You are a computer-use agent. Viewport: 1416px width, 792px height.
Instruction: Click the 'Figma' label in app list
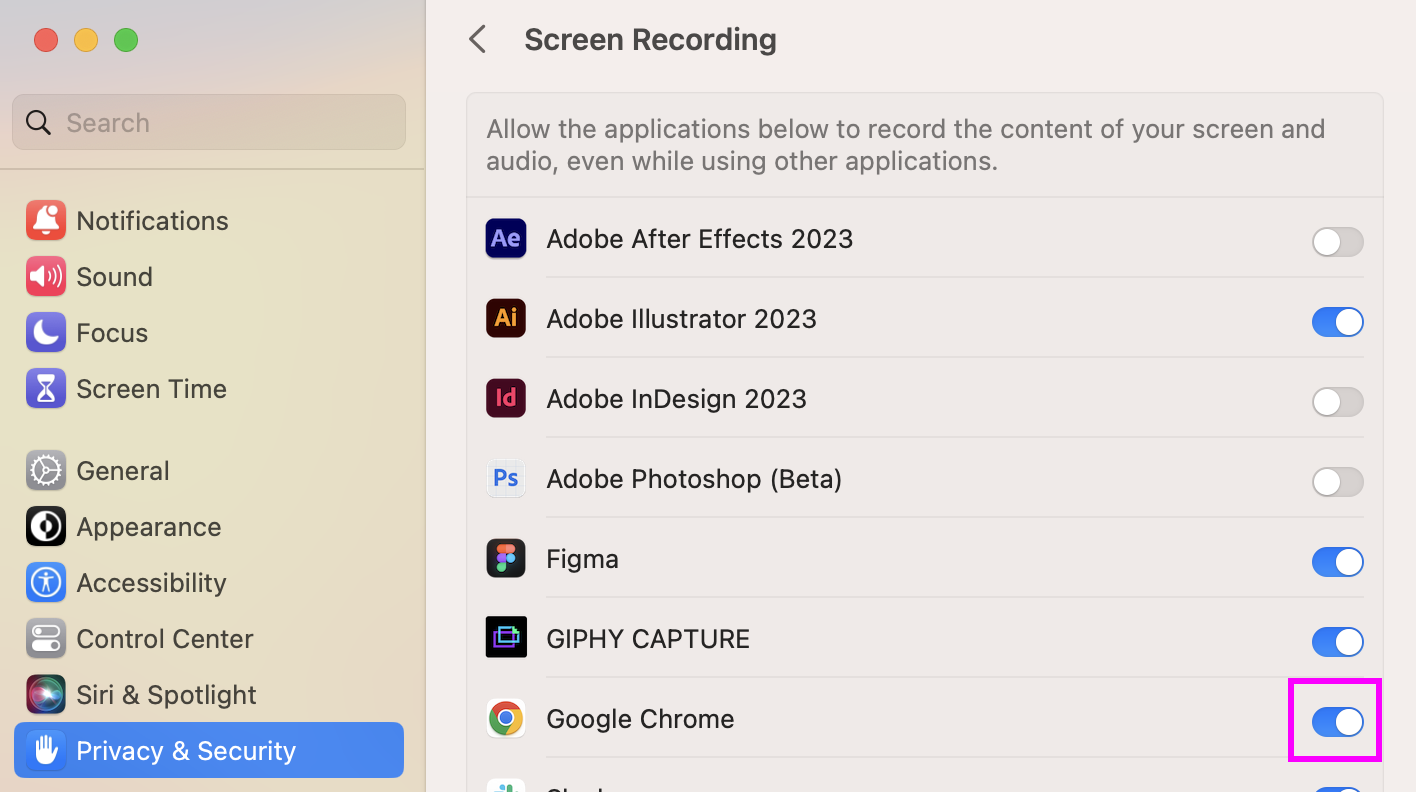583,559
